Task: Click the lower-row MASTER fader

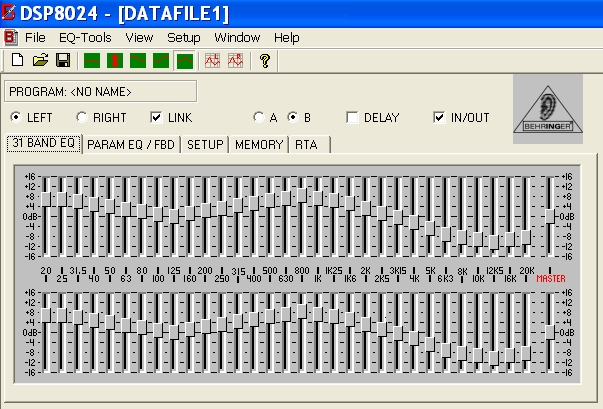Action: [x=550, y=332]
